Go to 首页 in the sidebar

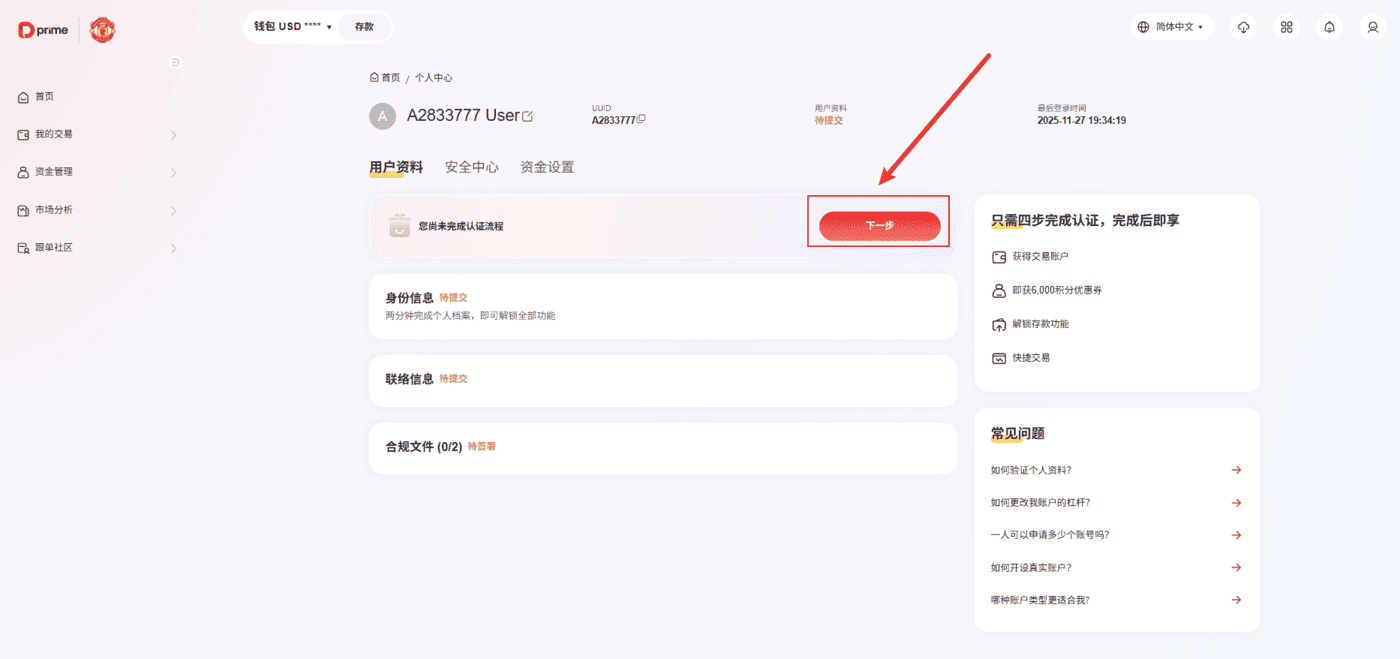[44, 97]
